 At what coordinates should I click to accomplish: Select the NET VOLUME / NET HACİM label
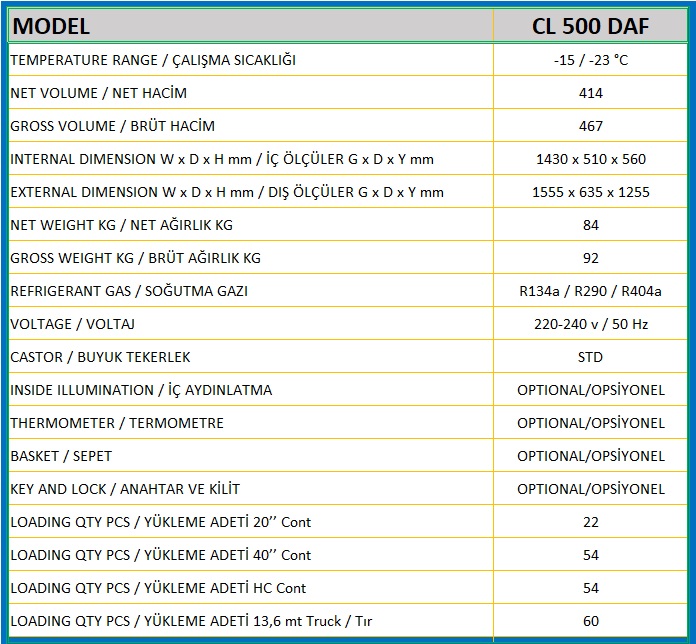point(99,93)
